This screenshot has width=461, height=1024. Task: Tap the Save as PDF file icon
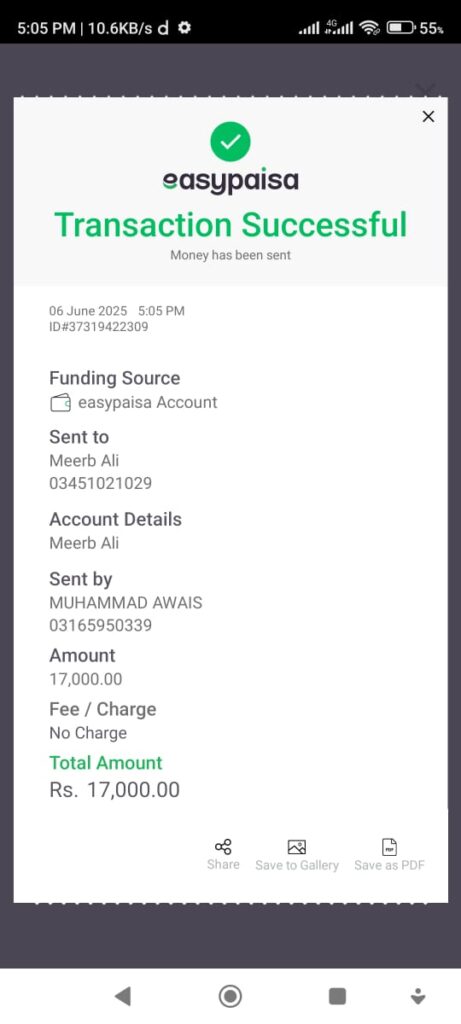[389, 847]
